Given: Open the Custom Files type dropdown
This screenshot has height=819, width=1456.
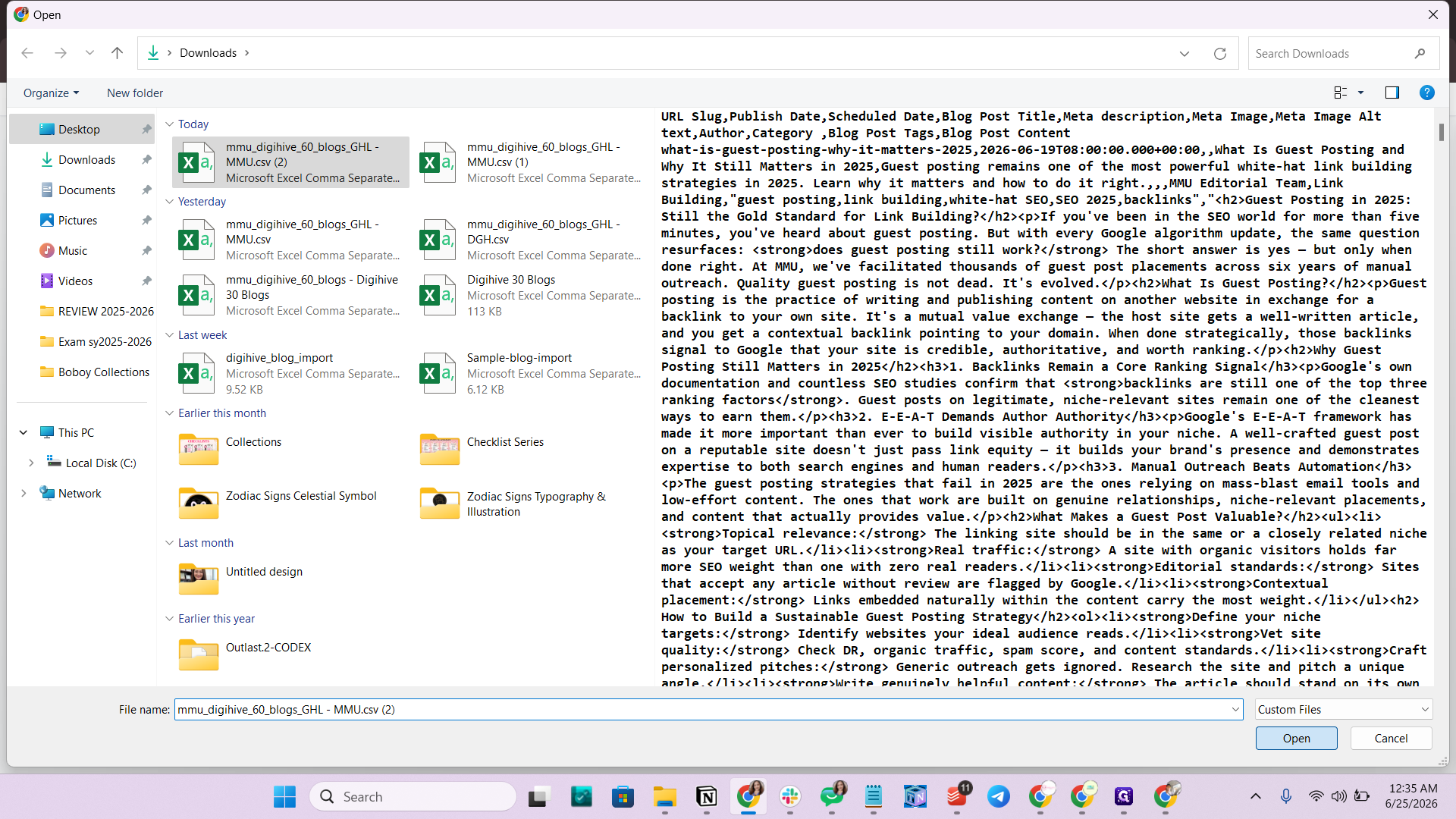Looking at the screenshot, I should pos(1343,710).
